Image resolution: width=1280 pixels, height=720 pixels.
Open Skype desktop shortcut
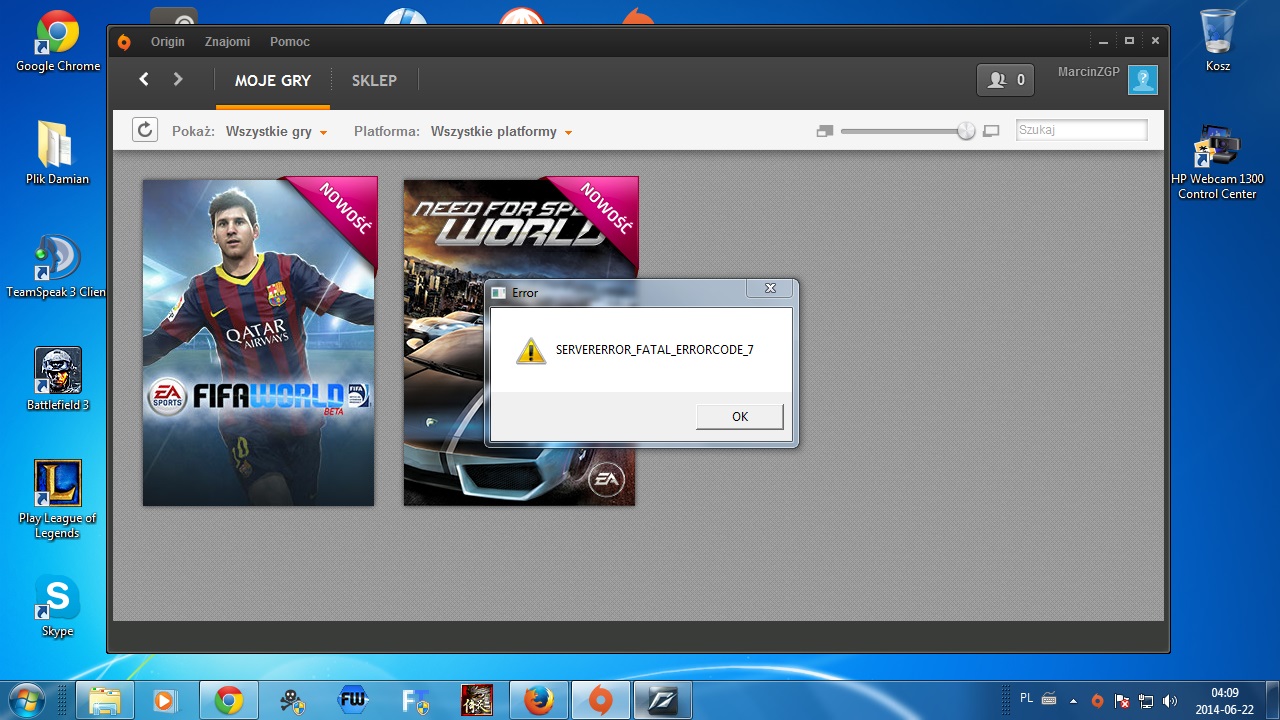point(57,605)
